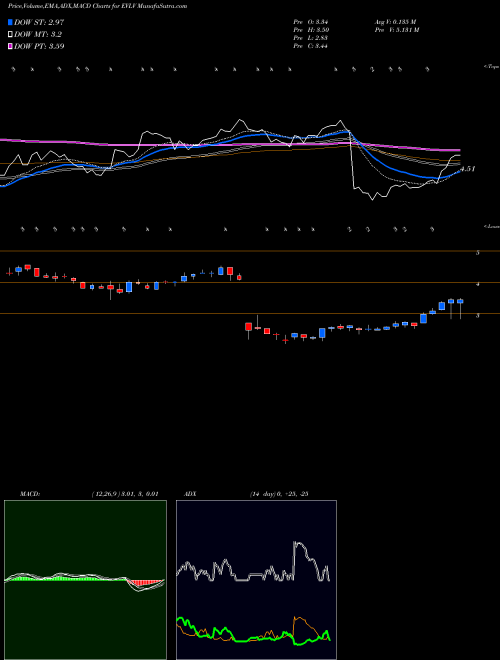
Task: Click the 'Pre O: 3.34' value
Action: point(311,22)
